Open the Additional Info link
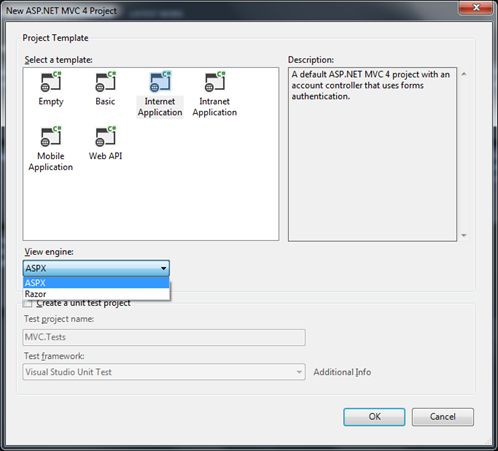Screen dimensions: 498x451 click(x=342, y=372)
